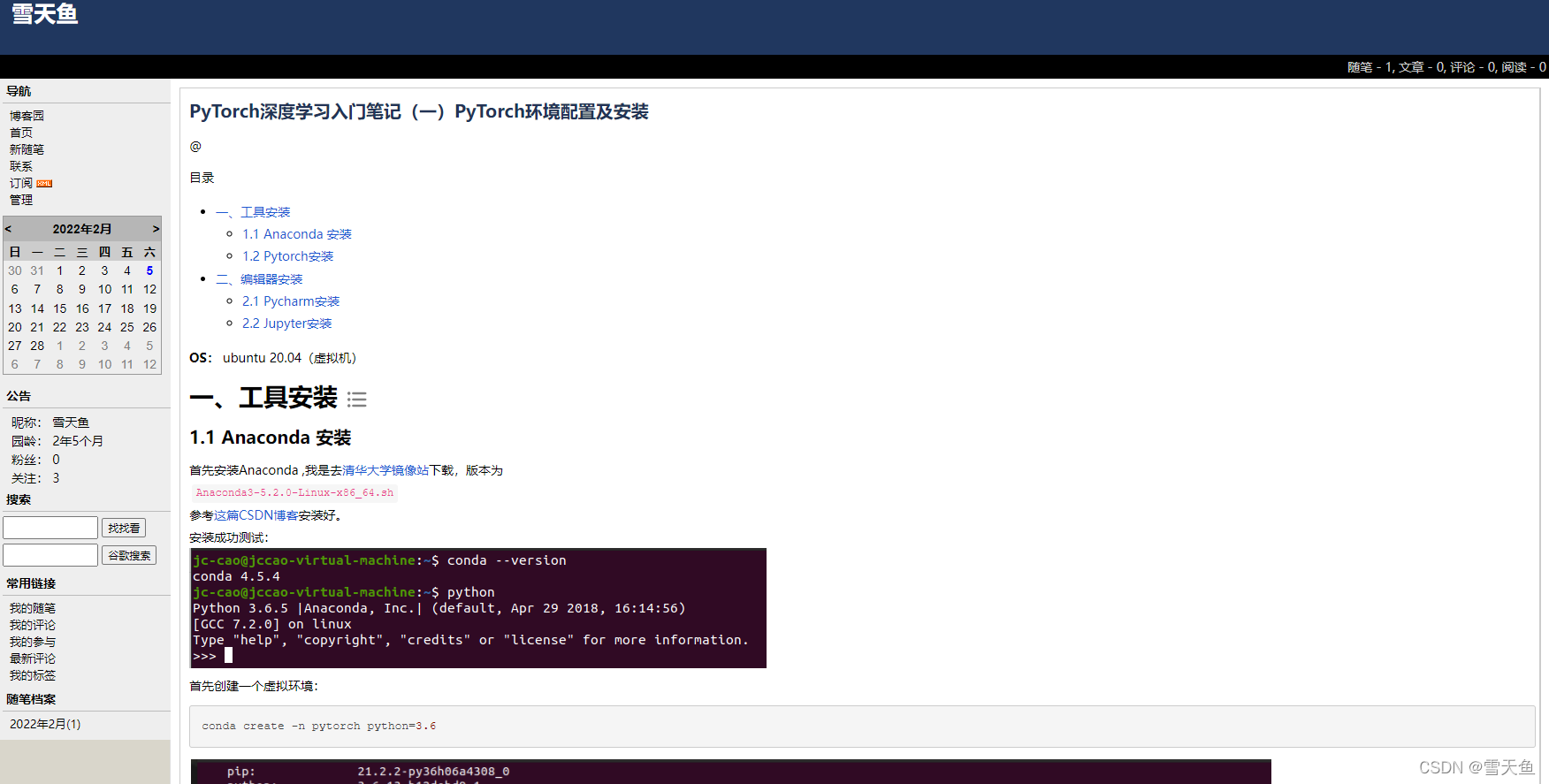Click the 2022年2月 calendar title
Viewport: 1549px width, 784px height.
click(x=82, y=229)
